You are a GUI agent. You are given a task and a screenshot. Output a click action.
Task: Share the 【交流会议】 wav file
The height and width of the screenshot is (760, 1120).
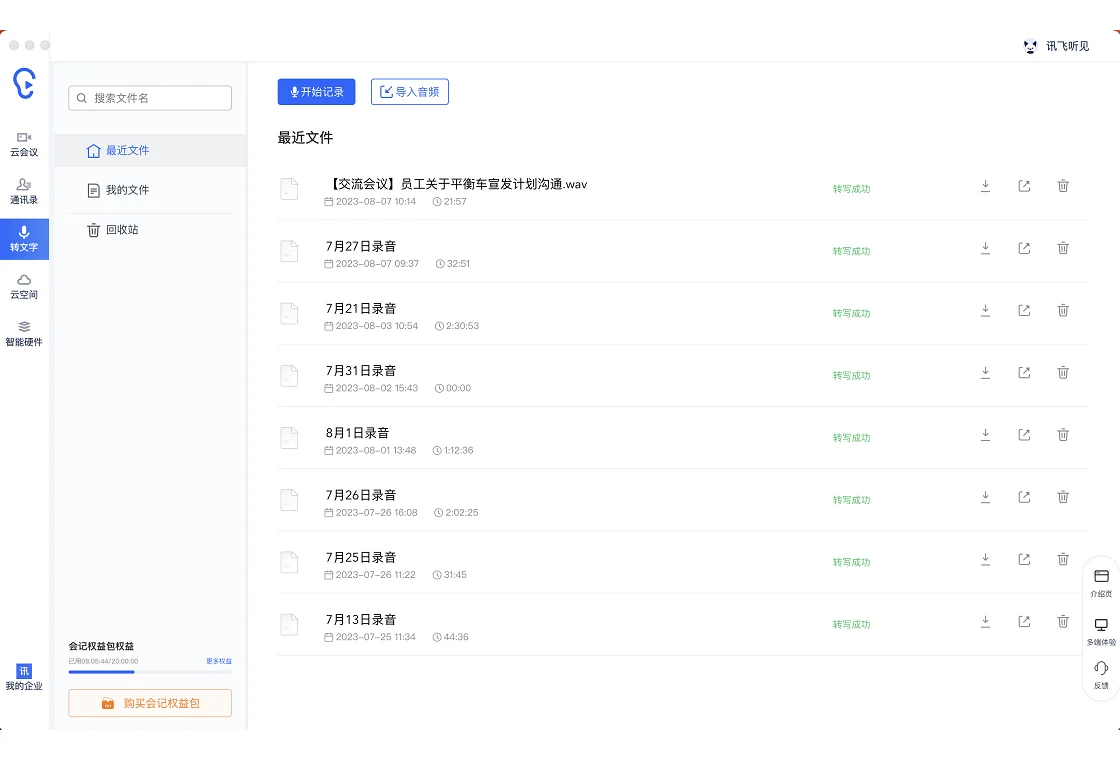[1024, 186]
